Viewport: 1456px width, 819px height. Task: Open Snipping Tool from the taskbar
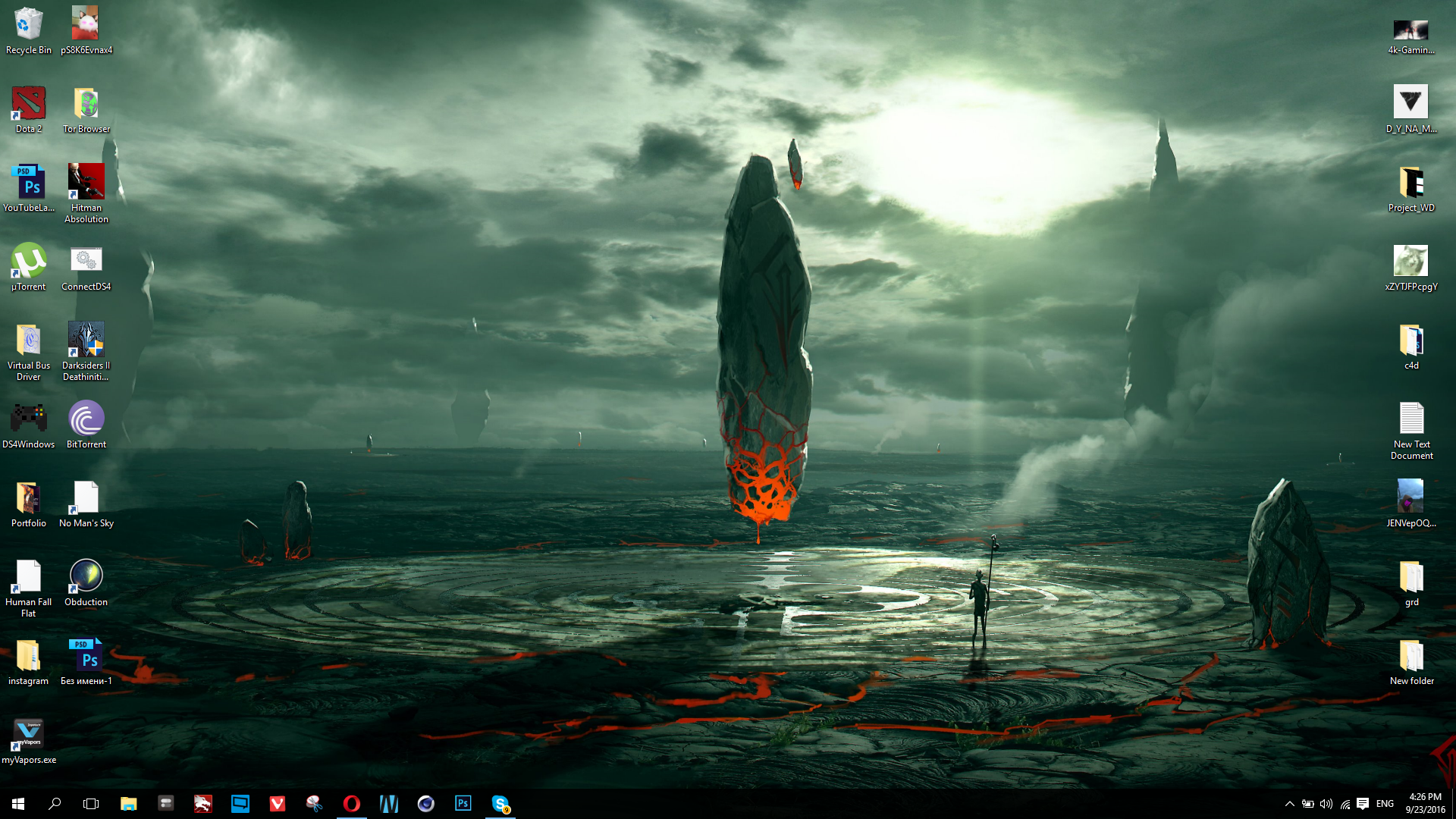pyautogui.click(x=315, y=804)
